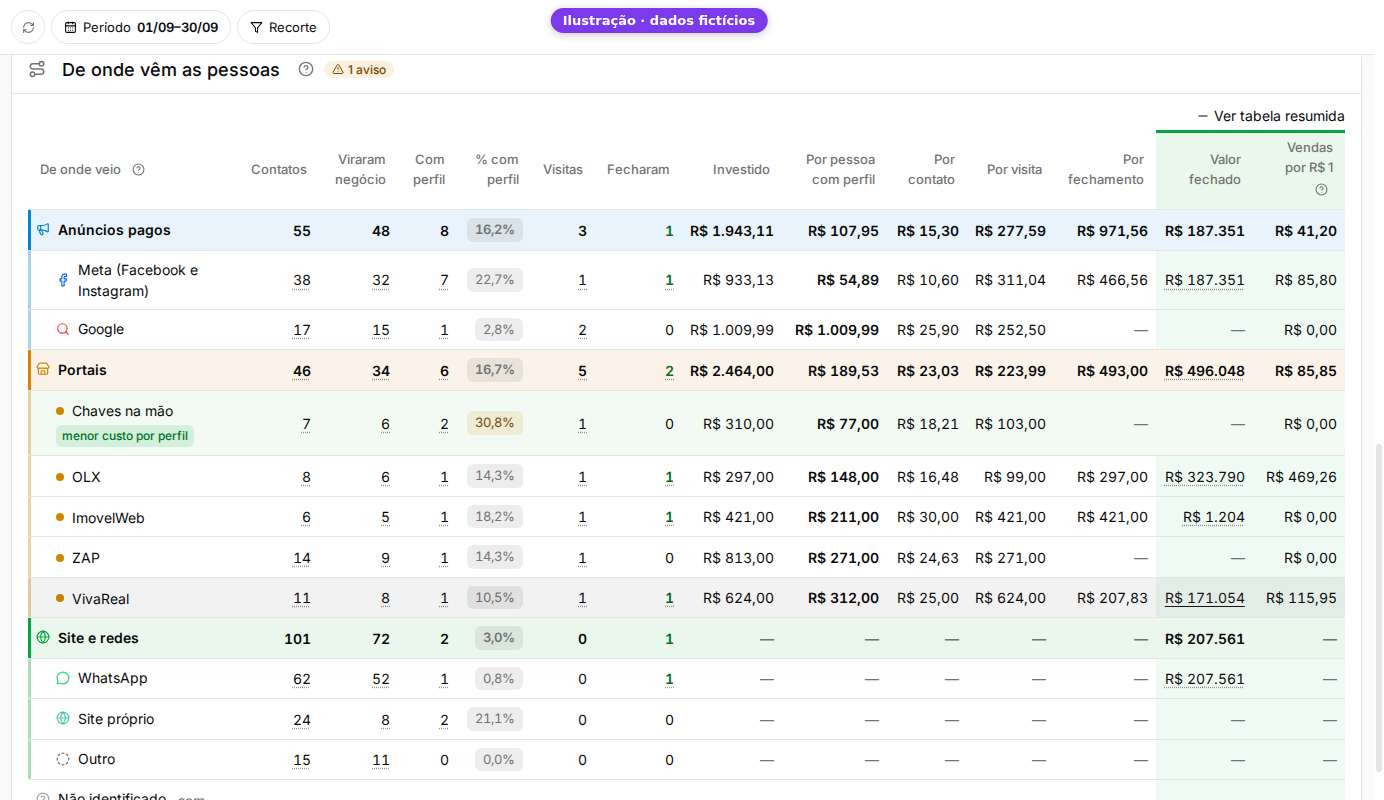Image resolution: width=1384 pixels, height=800 pixels.
Task: Click the Google search icon in its row
Action: pyautogui.click(x=63, y=329)
